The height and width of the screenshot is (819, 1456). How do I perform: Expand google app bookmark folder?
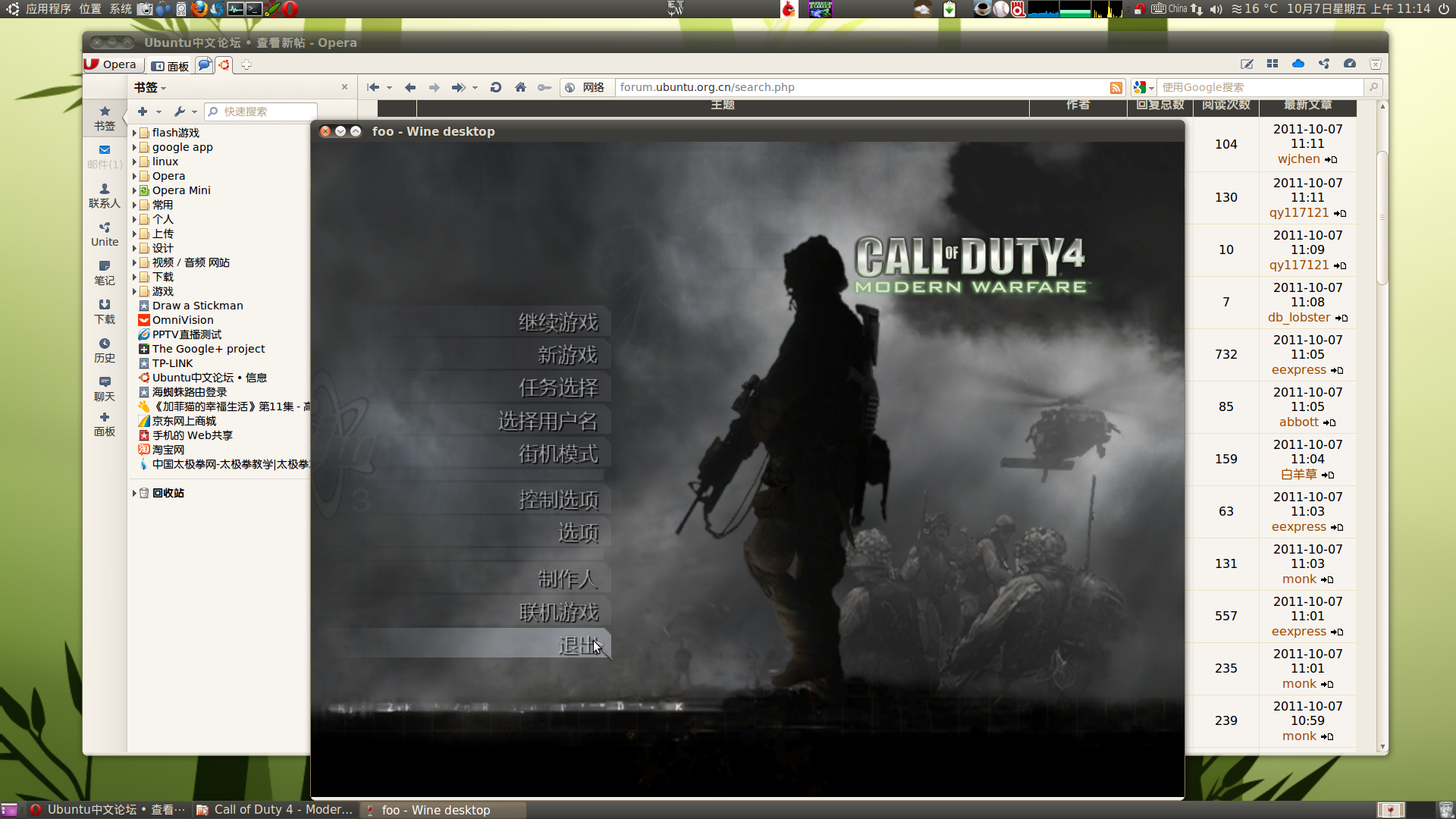pyautogui.click(x=134, y=147)
